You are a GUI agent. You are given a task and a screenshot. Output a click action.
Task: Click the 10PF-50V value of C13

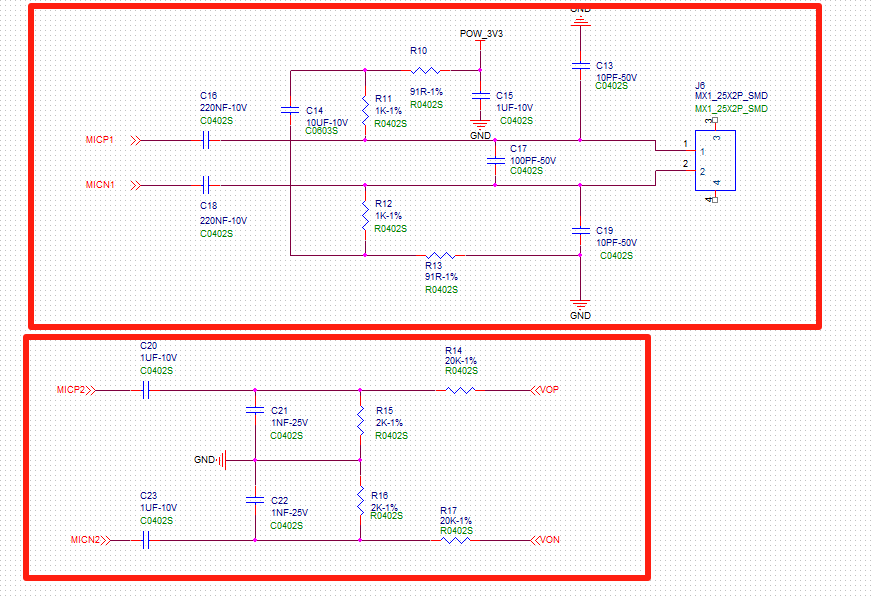[616, 77]
